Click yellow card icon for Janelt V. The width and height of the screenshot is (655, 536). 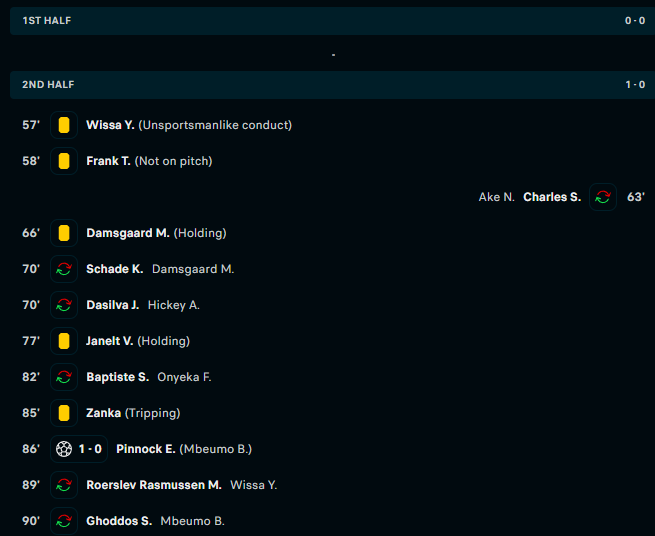tap(64, 341)
